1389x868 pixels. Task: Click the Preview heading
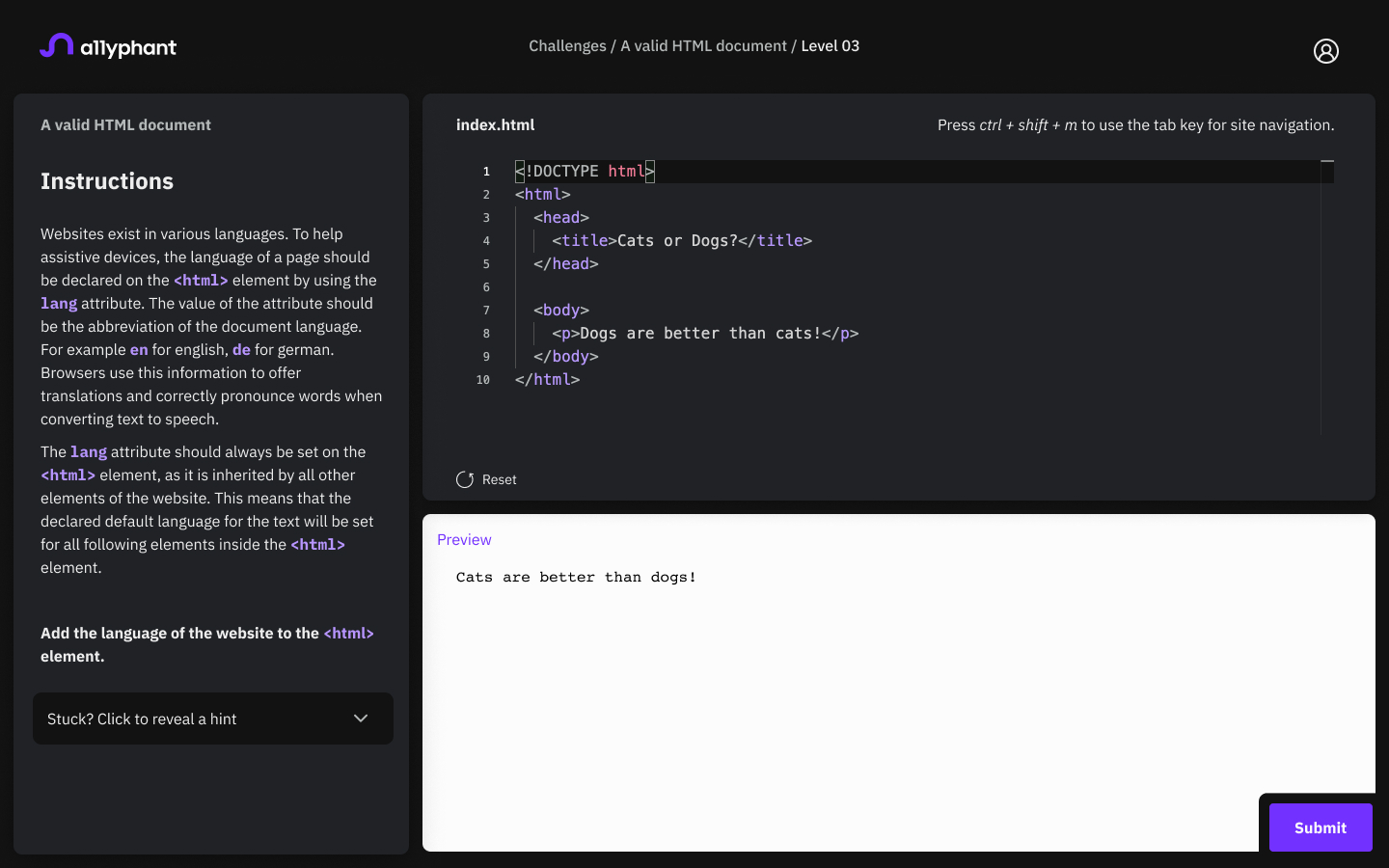[464, 540]
